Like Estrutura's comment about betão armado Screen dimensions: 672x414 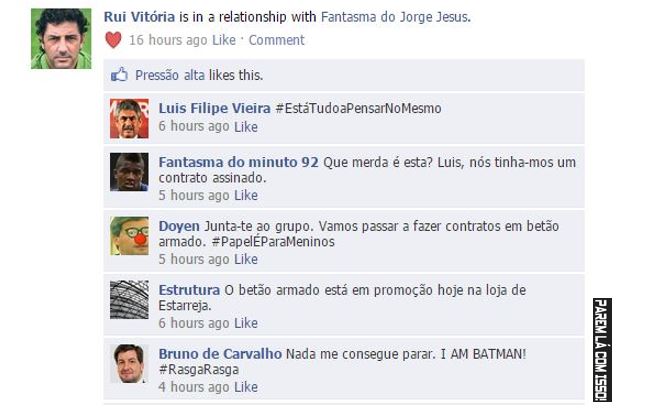[x=246, y=323]
